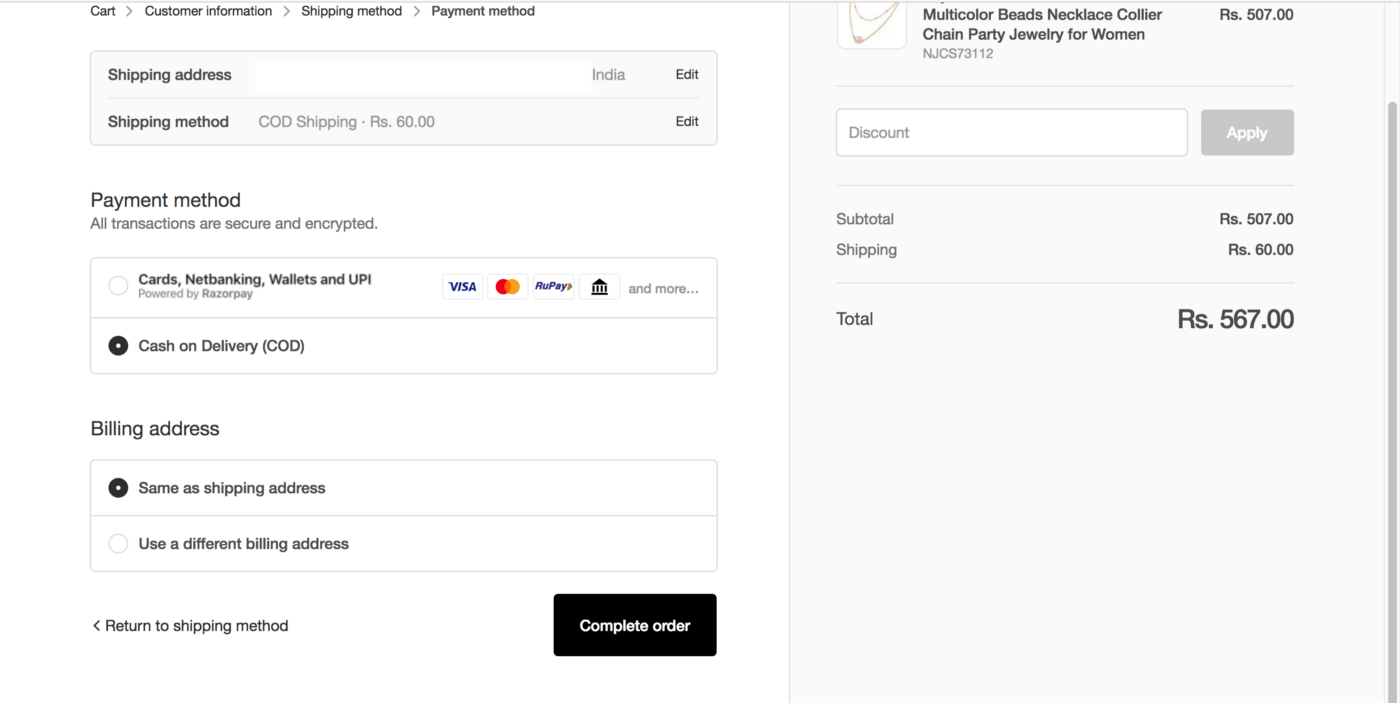Image resolution: width=1400 pixels, height=703 pixels.
Task: Click the netbanking bank building icon
Action: 599,287
